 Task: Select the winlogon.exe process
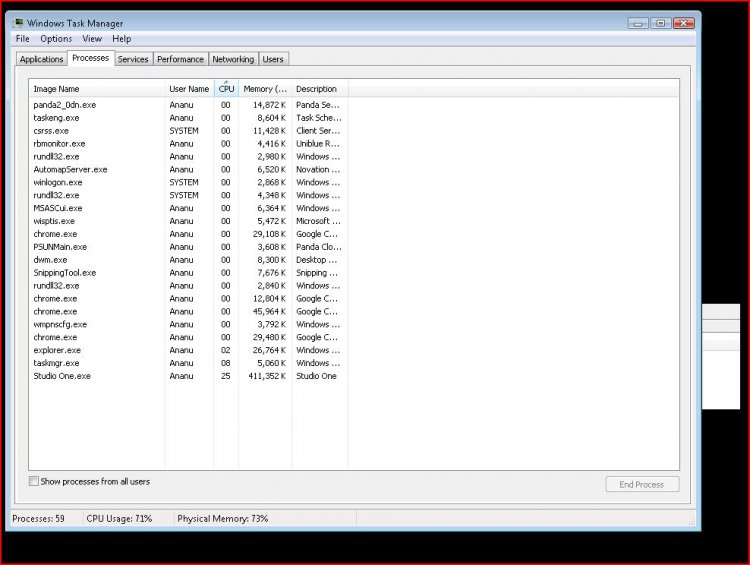pyautogui.click(x=188, y=182)
